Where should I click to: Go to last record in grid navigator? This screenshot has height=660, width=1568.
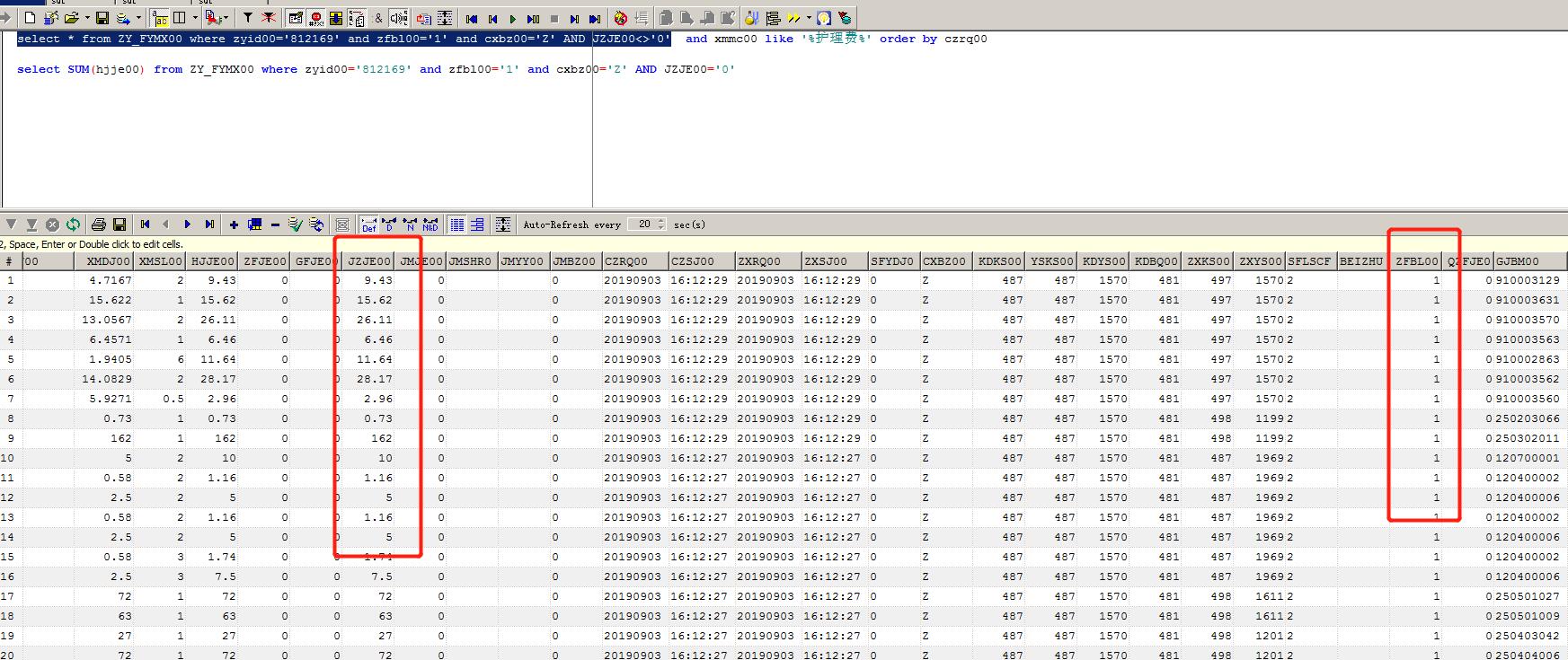click(209, 224)
